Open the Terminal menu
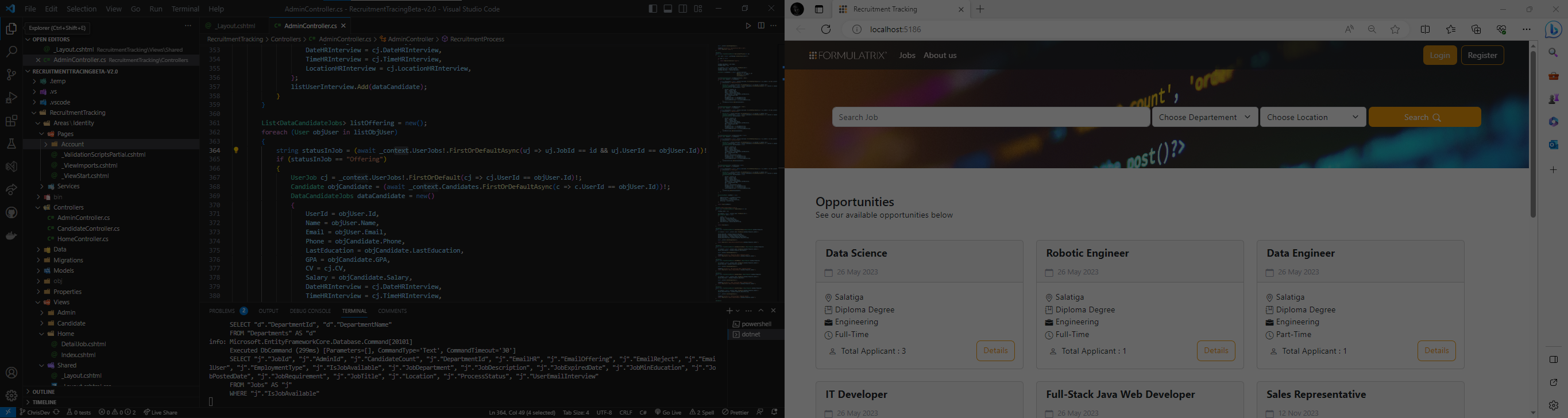The image size is (1568, 418). 185,9
